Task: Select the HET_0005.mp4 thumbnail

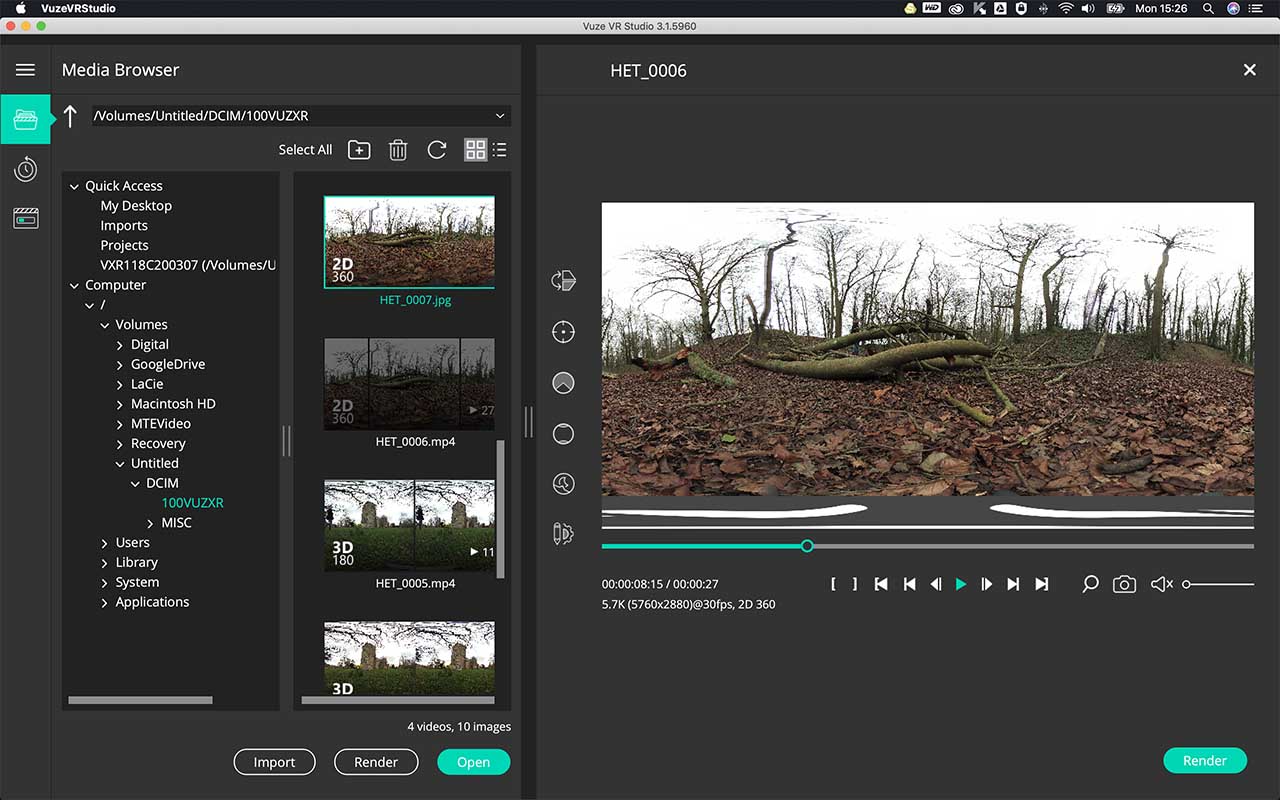Action: click(x=409, y=526)
